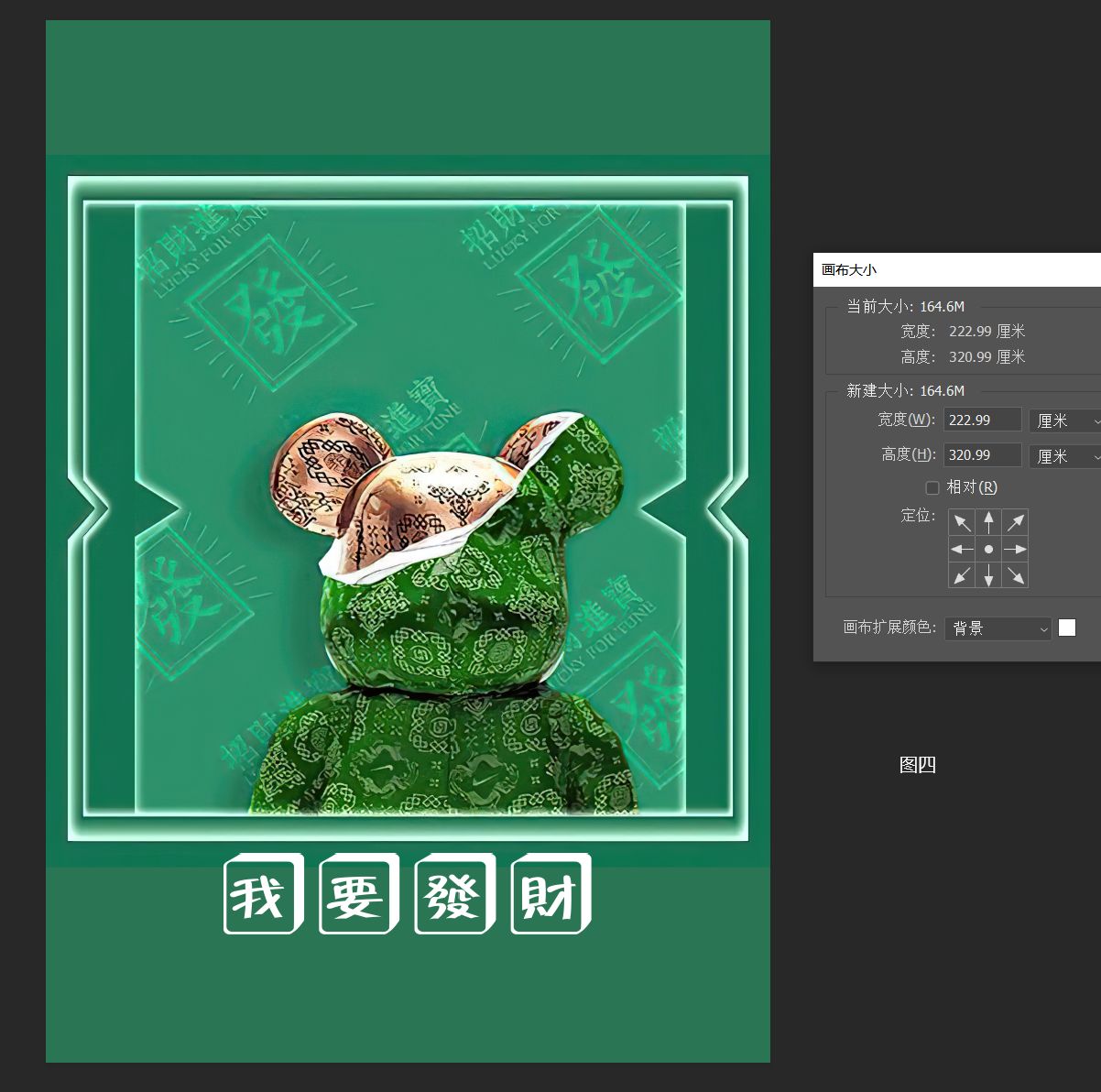The width and height of the screenshot is (1101, 1092).
Task: Enable the 相对 (Relative) checkbox
Action: tap(932, 487)
